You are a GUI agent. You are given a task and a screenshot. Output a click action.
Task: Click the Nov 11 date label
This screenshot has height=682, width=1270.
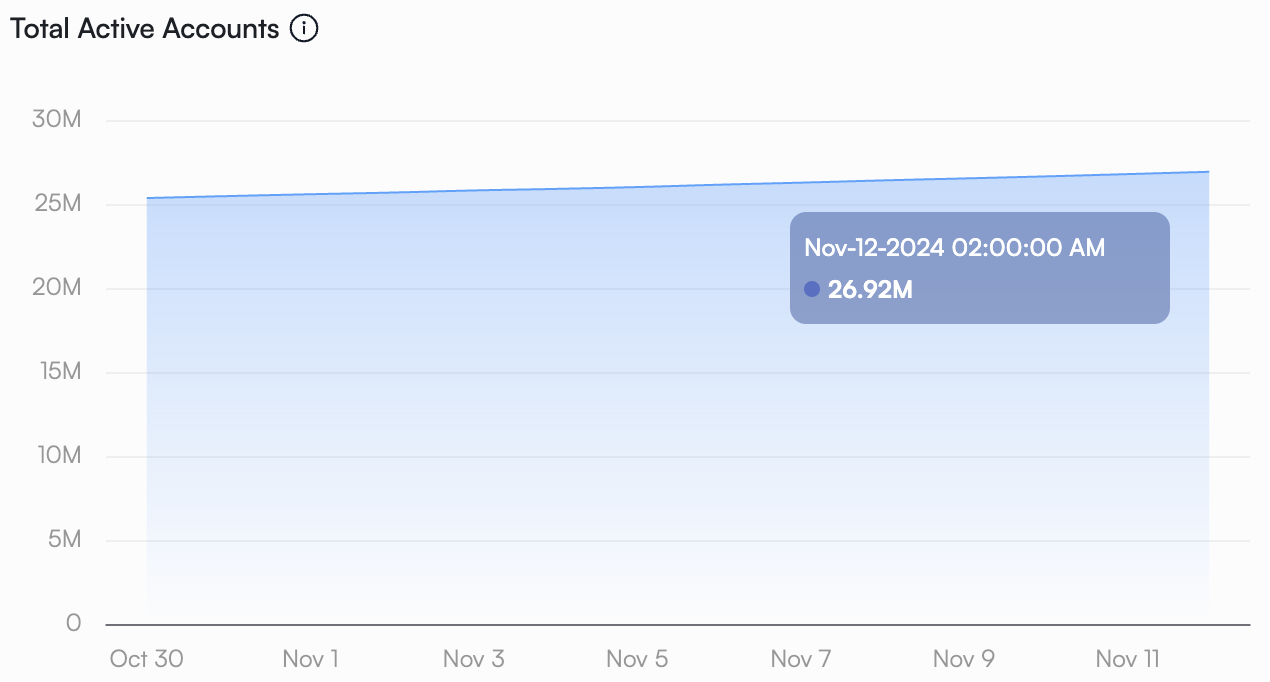pyautogui.click(x=1126, y=659)
